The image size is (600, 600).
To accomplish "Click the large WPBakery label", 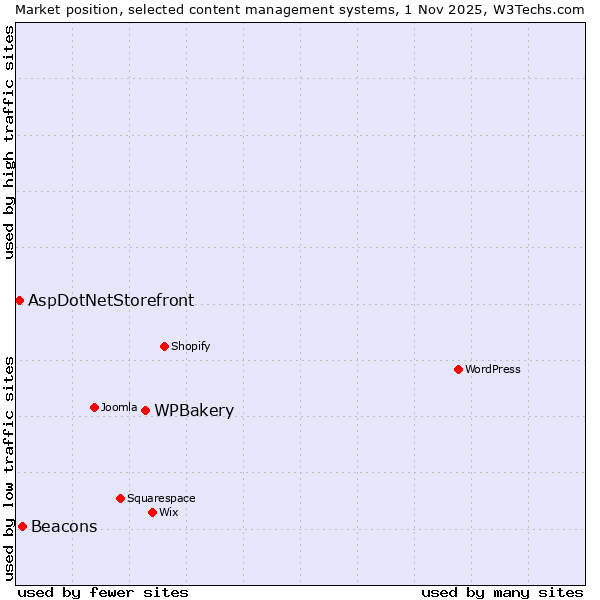I will (x=194, y=411).
